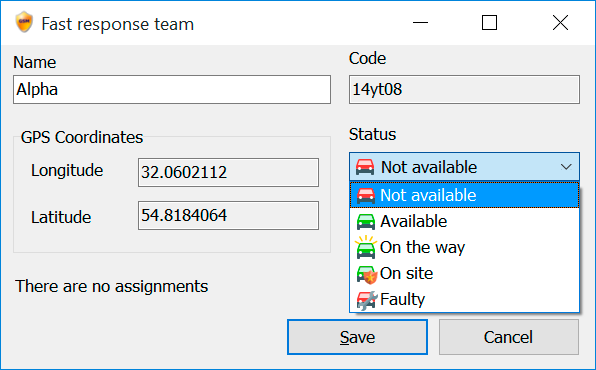Focus the Name field containing Alpha
Image resolution: width=596 pixels, height=370 pixels.
click(172, 89)
